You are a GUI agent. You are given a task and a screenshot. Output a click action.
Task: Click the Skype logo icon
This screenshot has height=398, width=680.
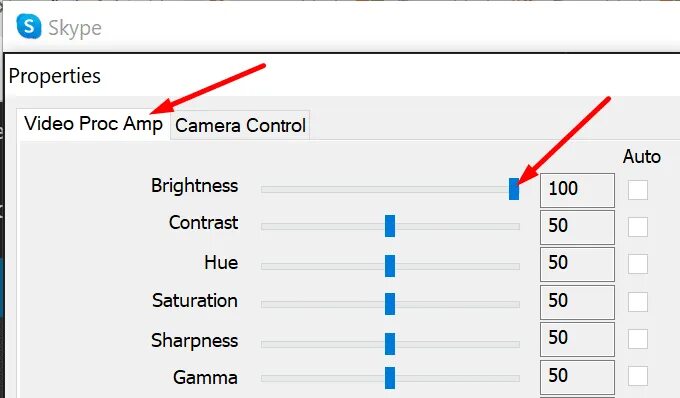tap(29, 26)
